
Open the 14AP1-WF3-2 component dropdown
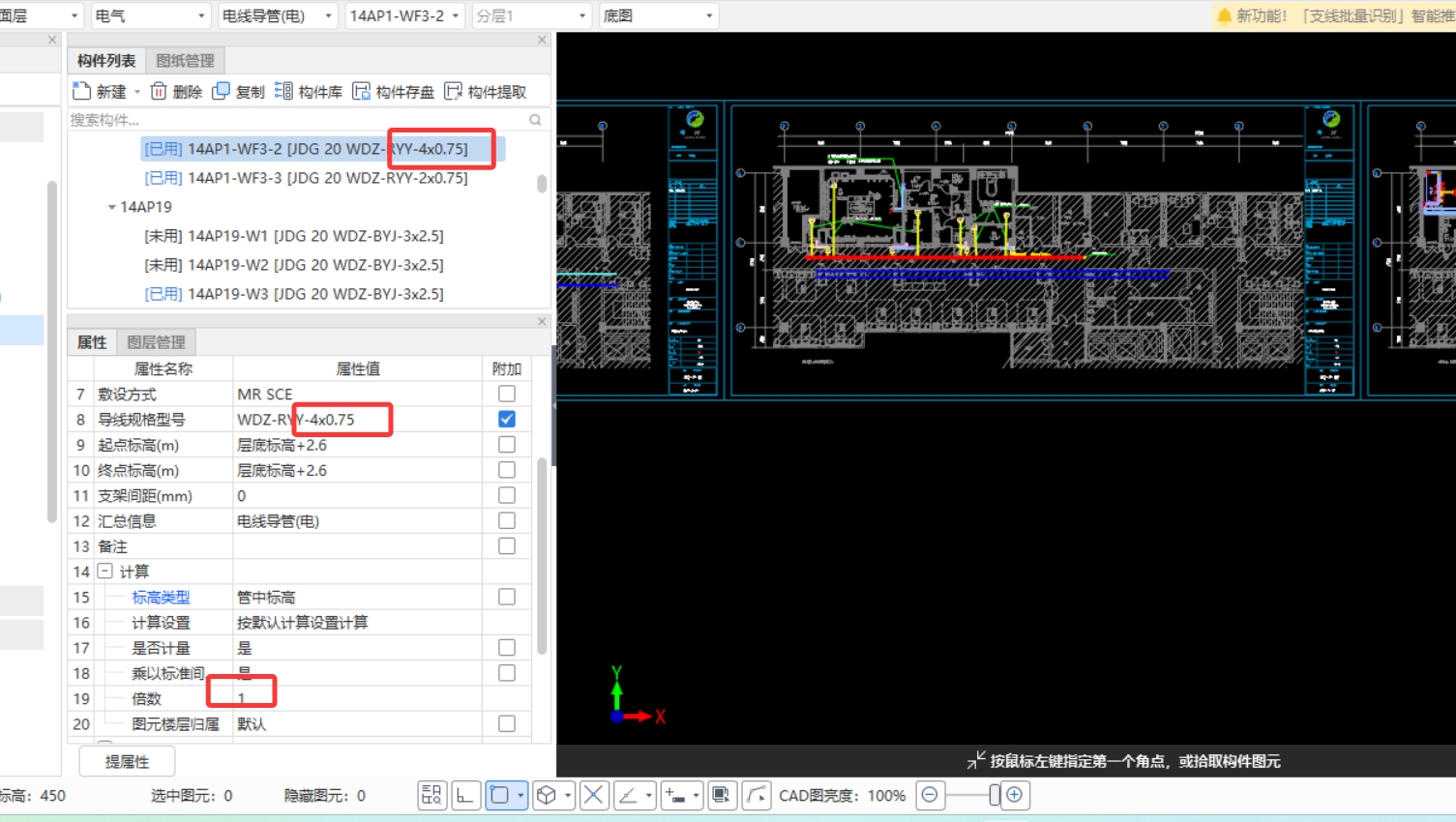pos(404,15)
